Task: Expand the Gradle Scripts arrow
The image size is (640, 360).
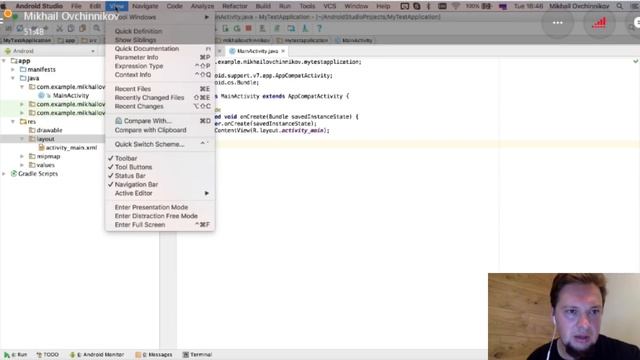Action: click(x=4, y=173)
